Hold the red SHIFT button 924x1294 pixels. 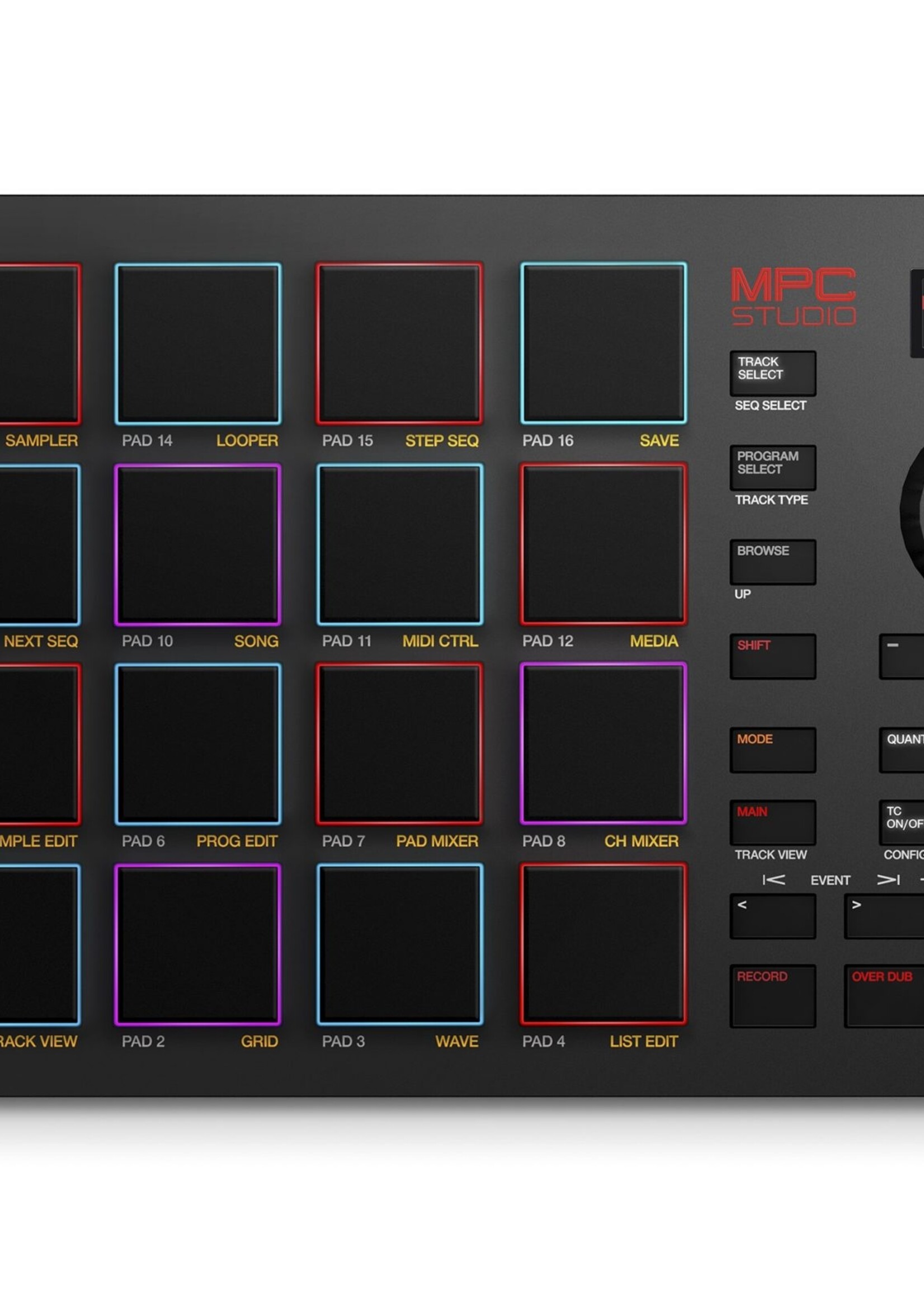(x=772, y=657)
